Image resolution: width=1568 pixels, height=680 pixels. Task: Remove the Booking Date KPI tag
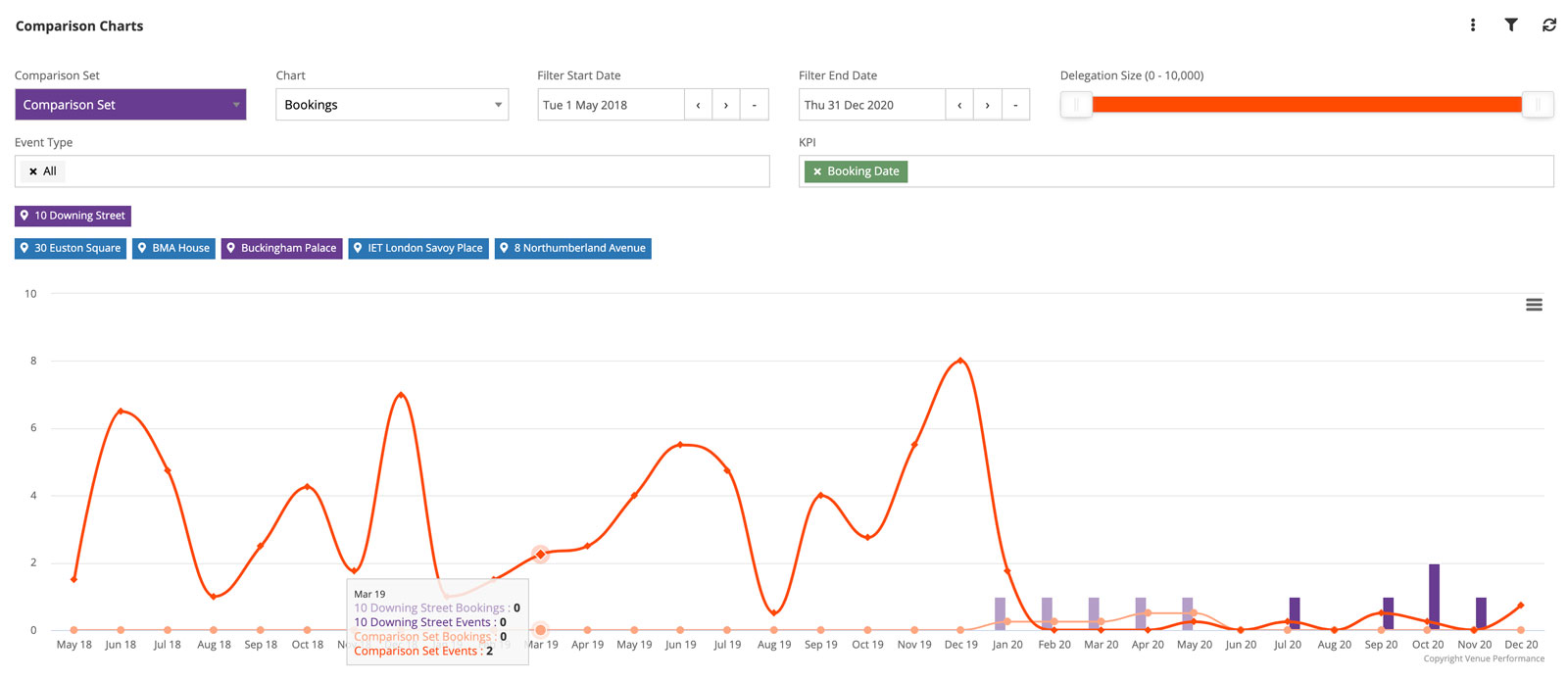[x=817, y=171]
